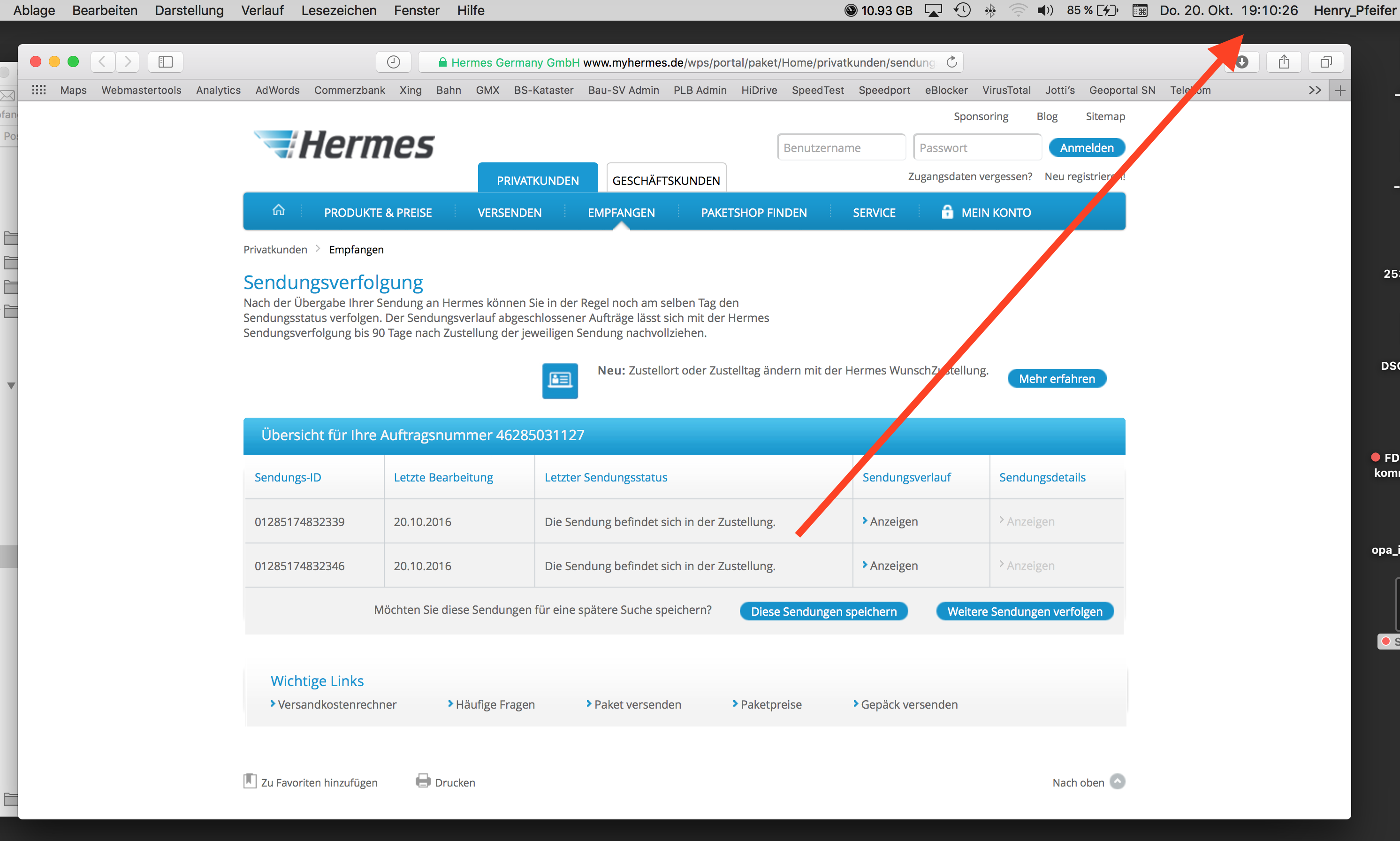
Task: Go to the Hermes home icon in the navigation bar
Action: click(x=278, y=210)
